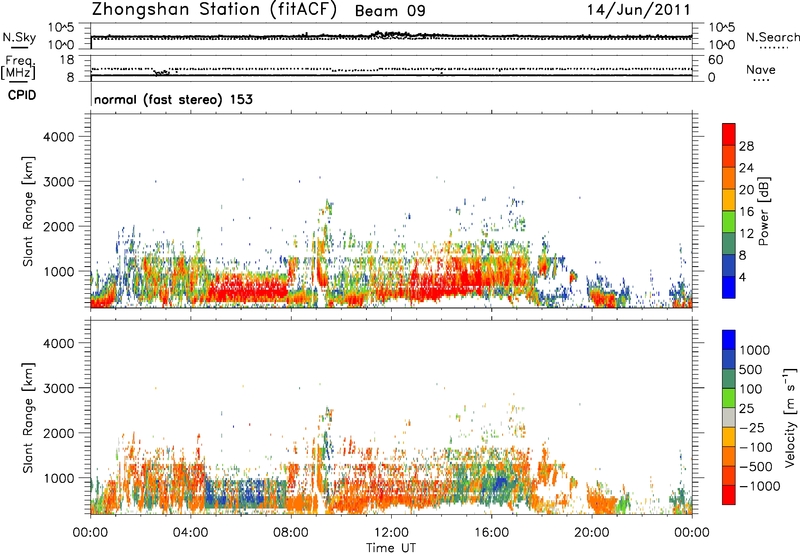Click the 'Beam 09' label
This screenshot has width=800, height=554.
[x=390, y=11]
